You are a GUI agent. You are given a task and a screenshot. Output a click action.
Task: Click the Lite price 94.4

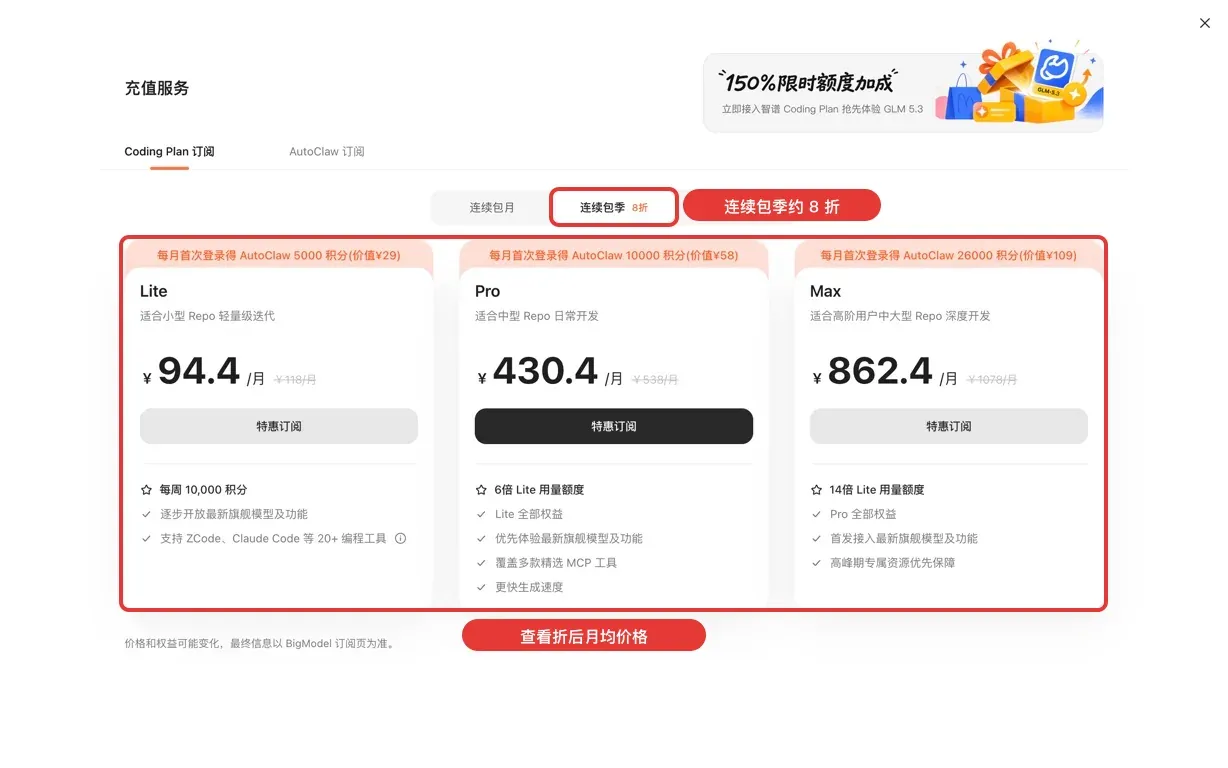tap(199, 371)
